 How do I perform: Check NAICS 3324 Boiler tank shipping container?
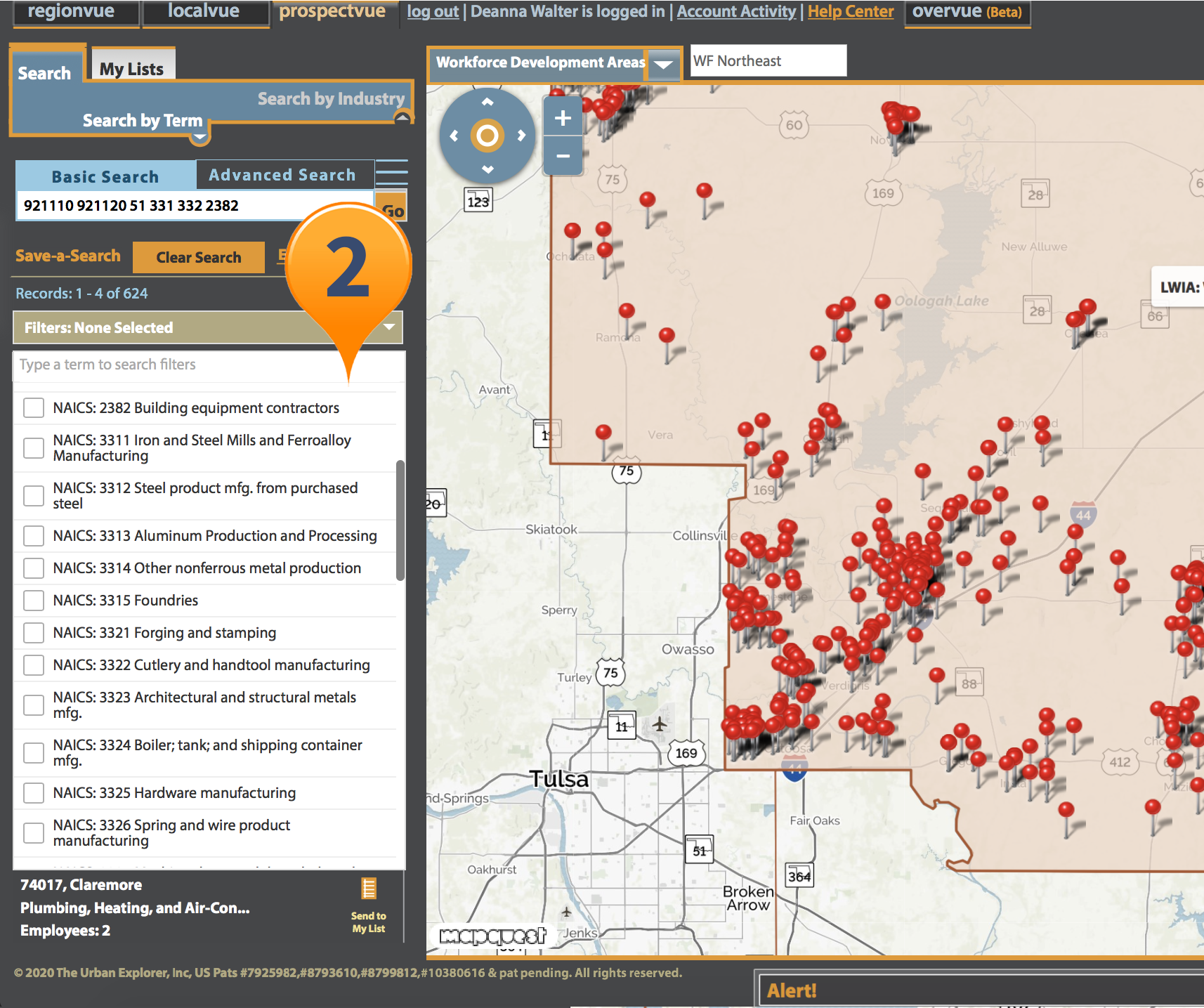click(34, 753)
